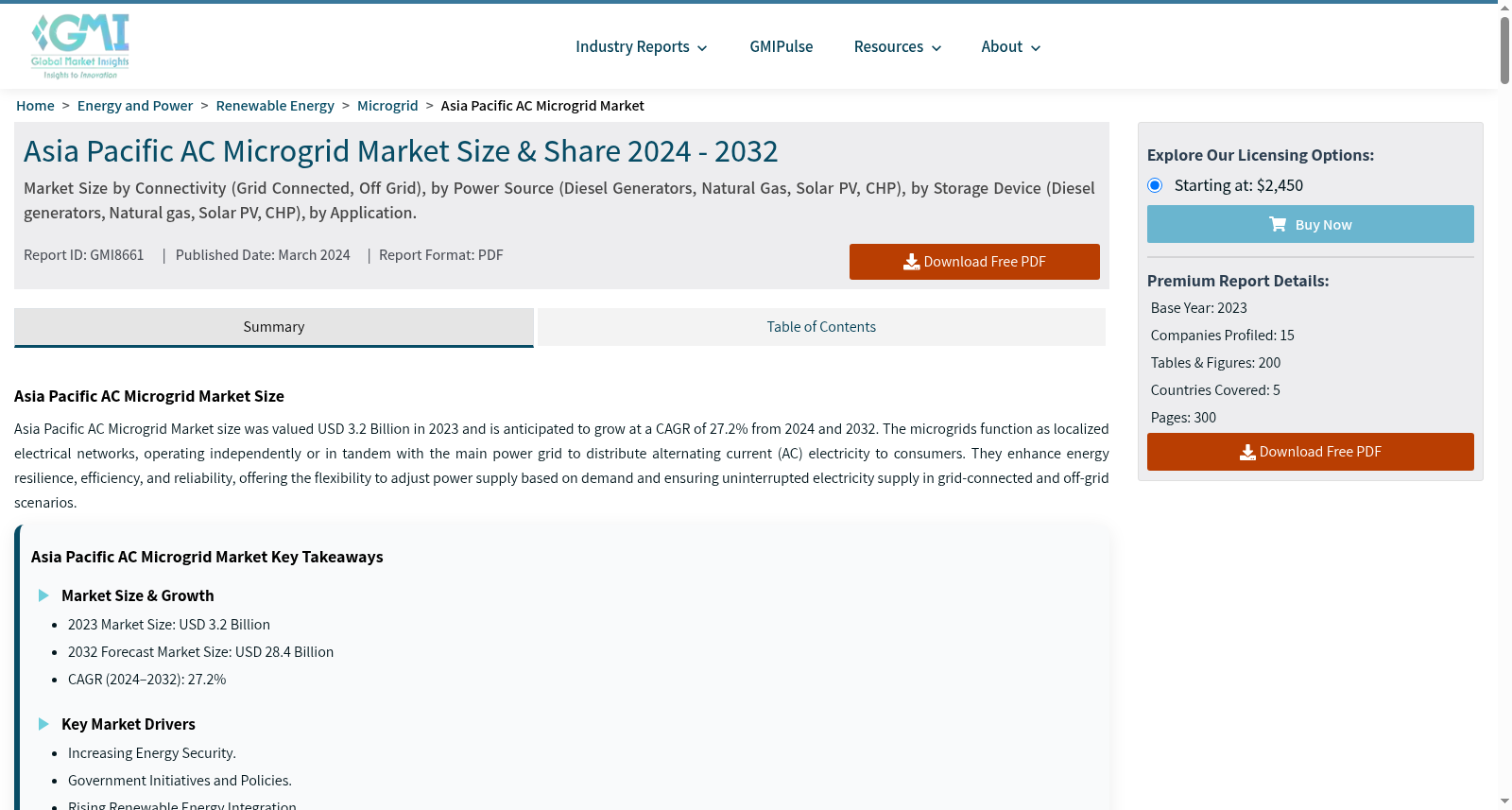This screenshot has height=810, width=1512.
Task: Click the Base Year: 2023 detail
Action: (x=1199, y=308)
